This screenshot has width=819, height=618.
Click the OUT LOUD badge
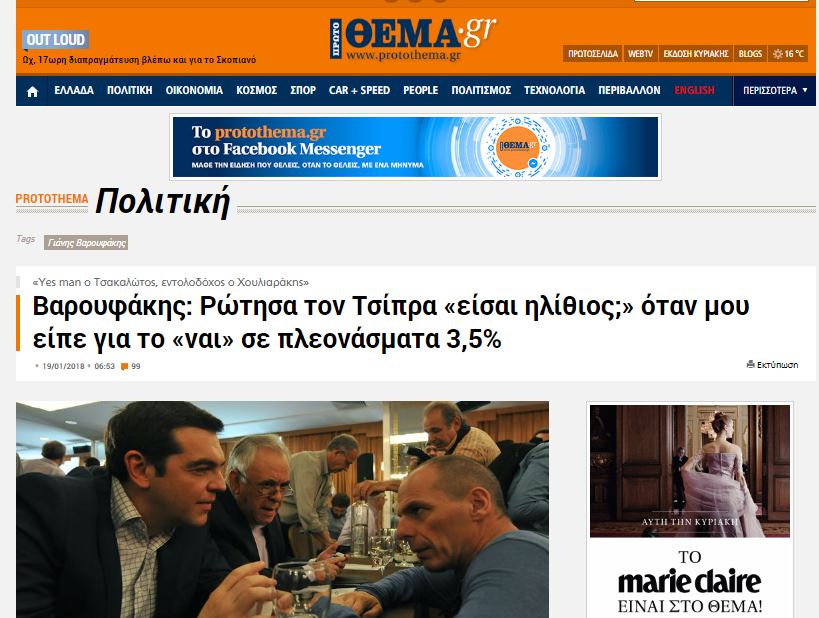[55, 40]
